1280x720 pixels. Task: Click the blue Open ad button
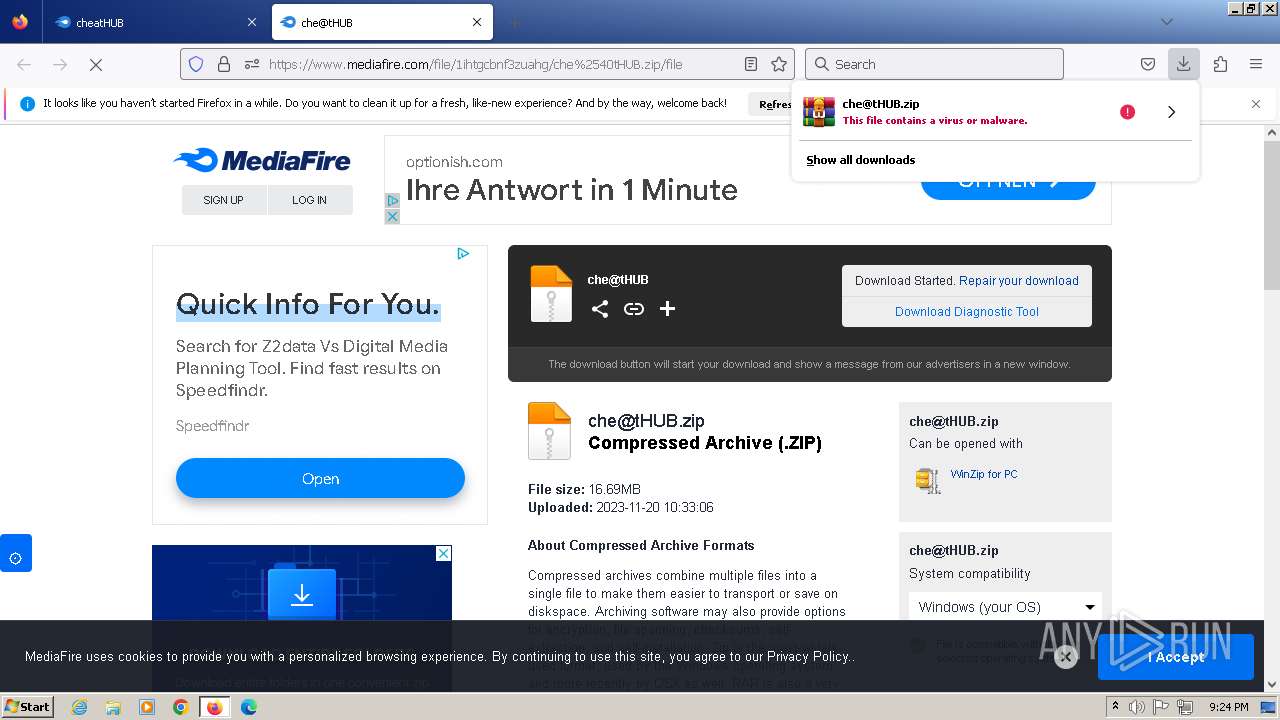point(320,478)
